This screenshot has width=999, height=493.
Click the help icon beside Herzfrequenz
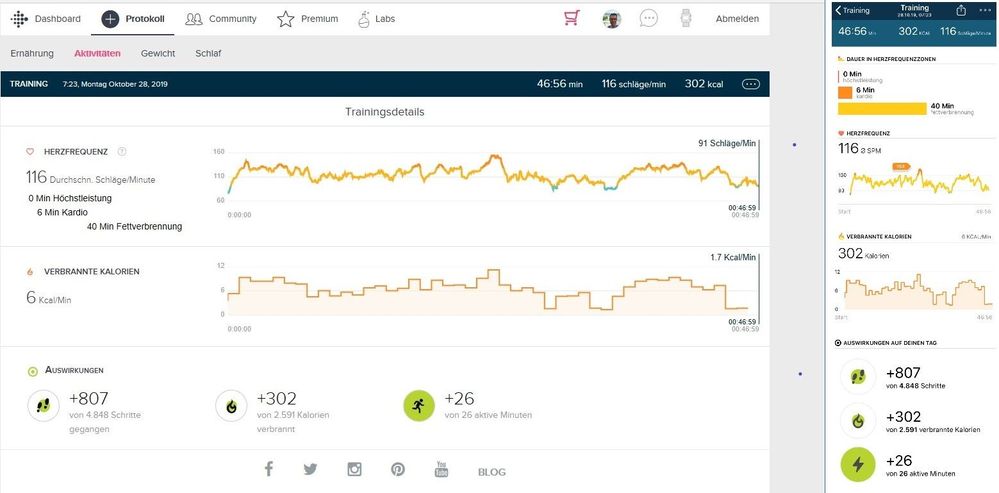point(122,152)
